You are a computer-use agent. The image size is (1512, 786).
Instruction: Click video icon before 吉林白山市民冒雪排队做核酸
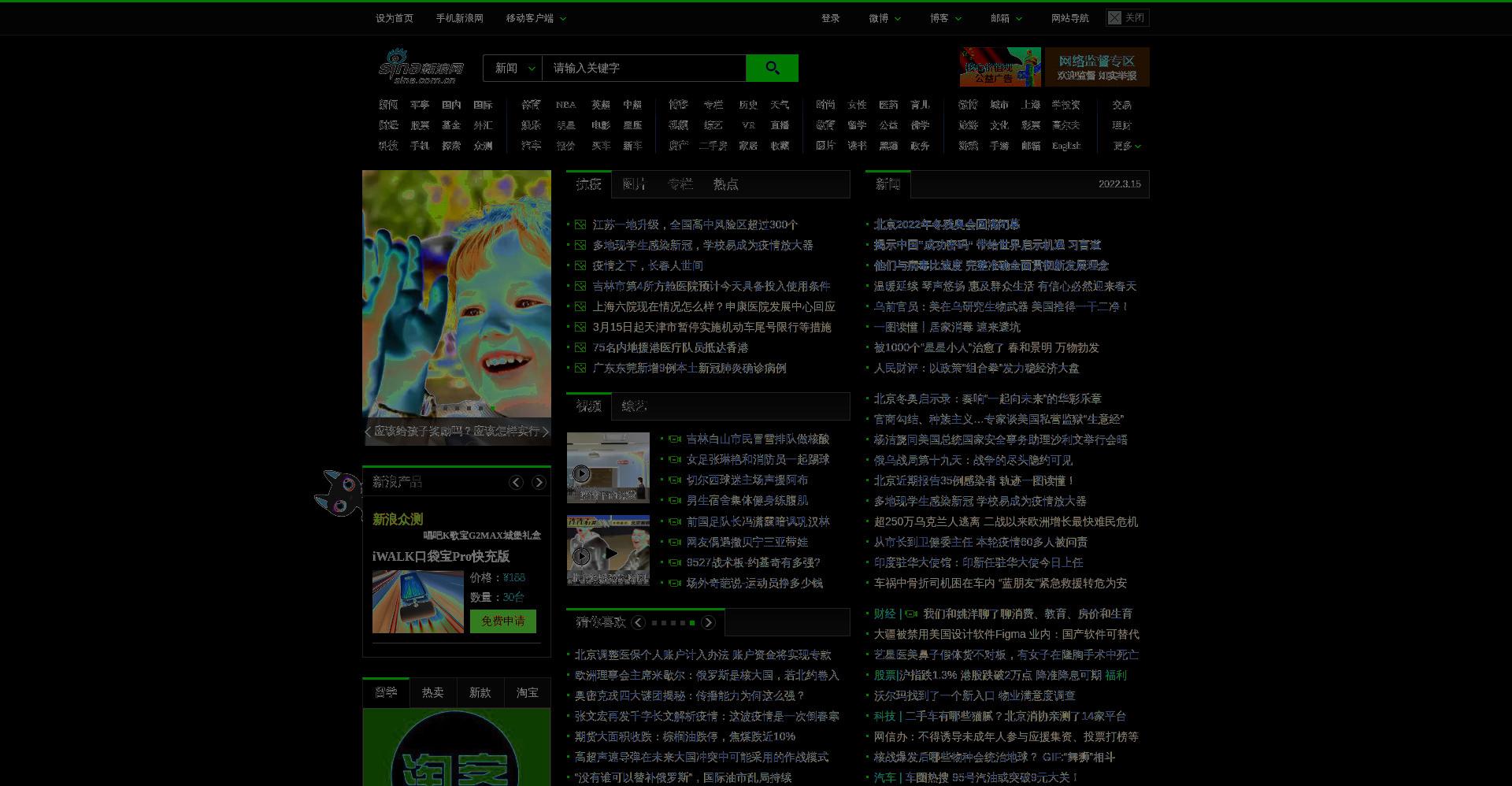point(675,439)
